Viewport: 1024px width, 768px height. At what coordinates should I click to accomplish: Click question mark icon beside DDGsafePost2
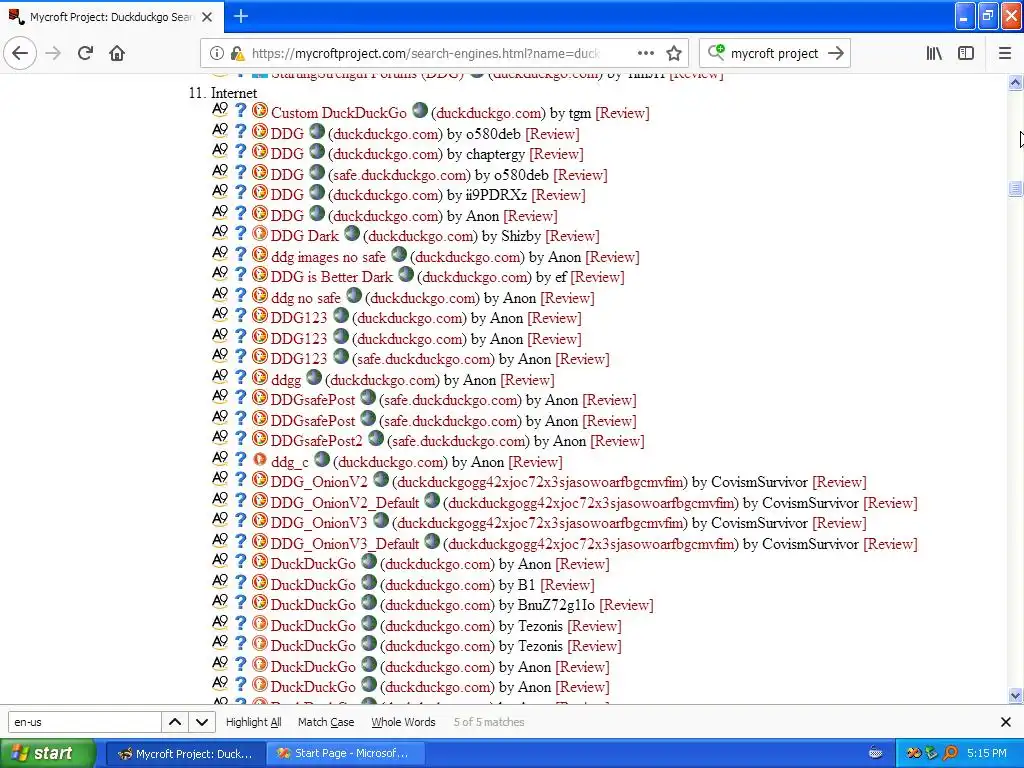(240, 440)
